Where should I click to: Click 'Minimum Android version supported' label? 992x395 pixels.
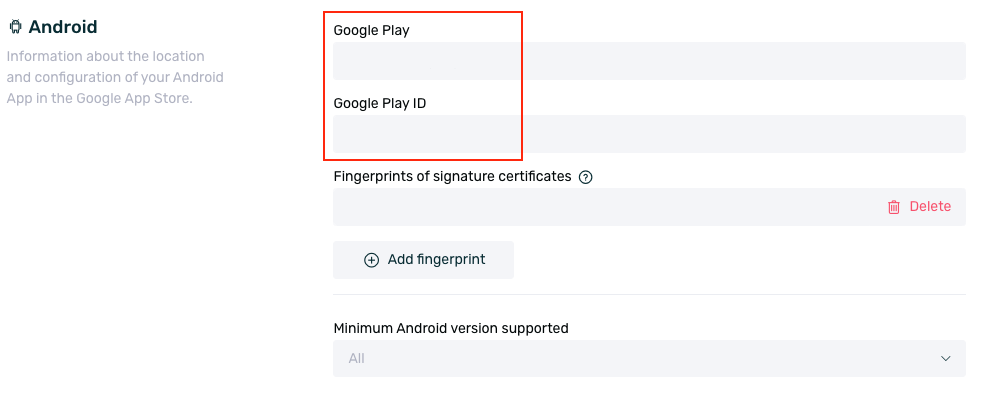click(451, 328)
